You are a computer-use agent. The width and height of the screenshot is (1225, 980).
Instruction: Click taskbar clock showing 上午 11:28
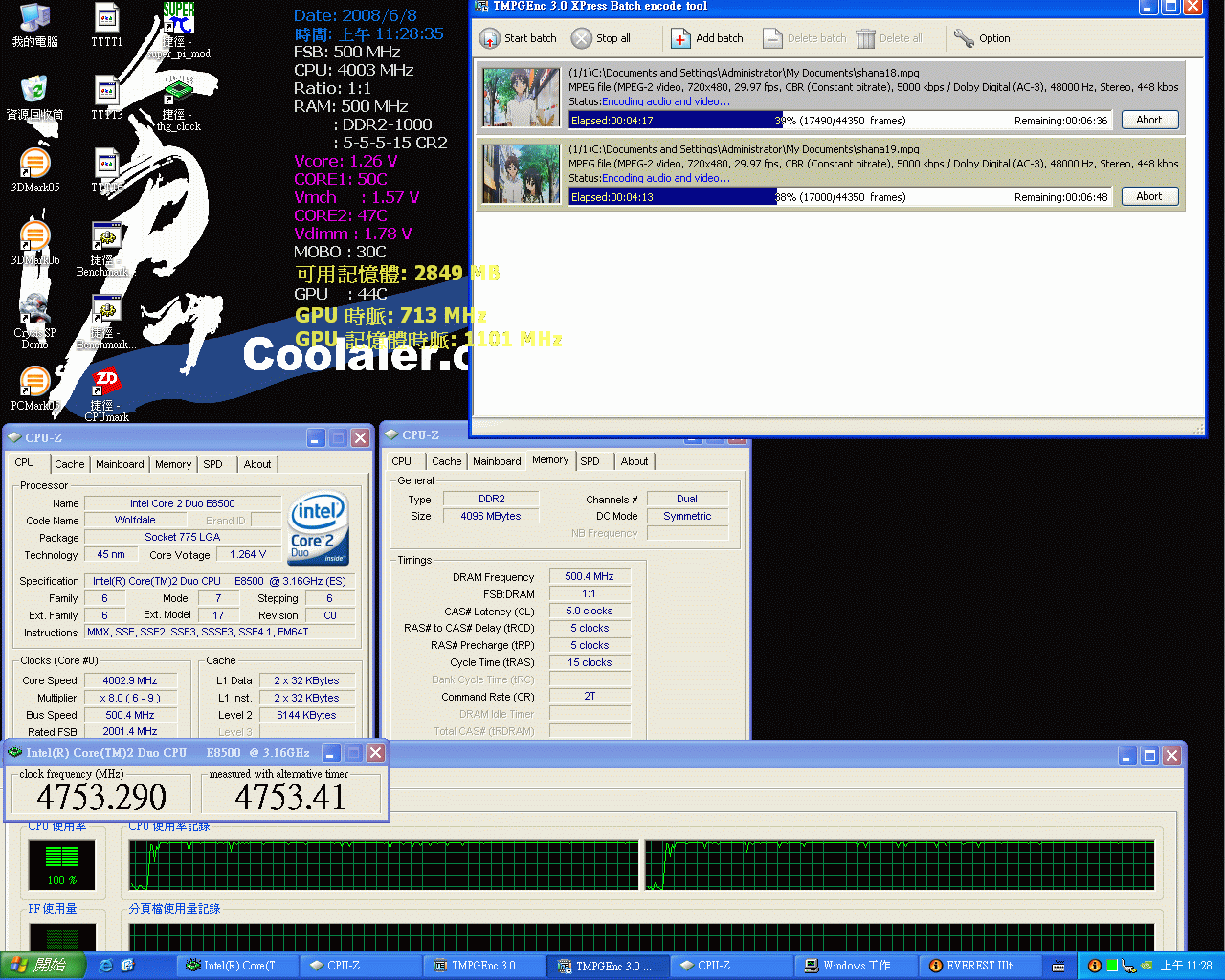1187,966
